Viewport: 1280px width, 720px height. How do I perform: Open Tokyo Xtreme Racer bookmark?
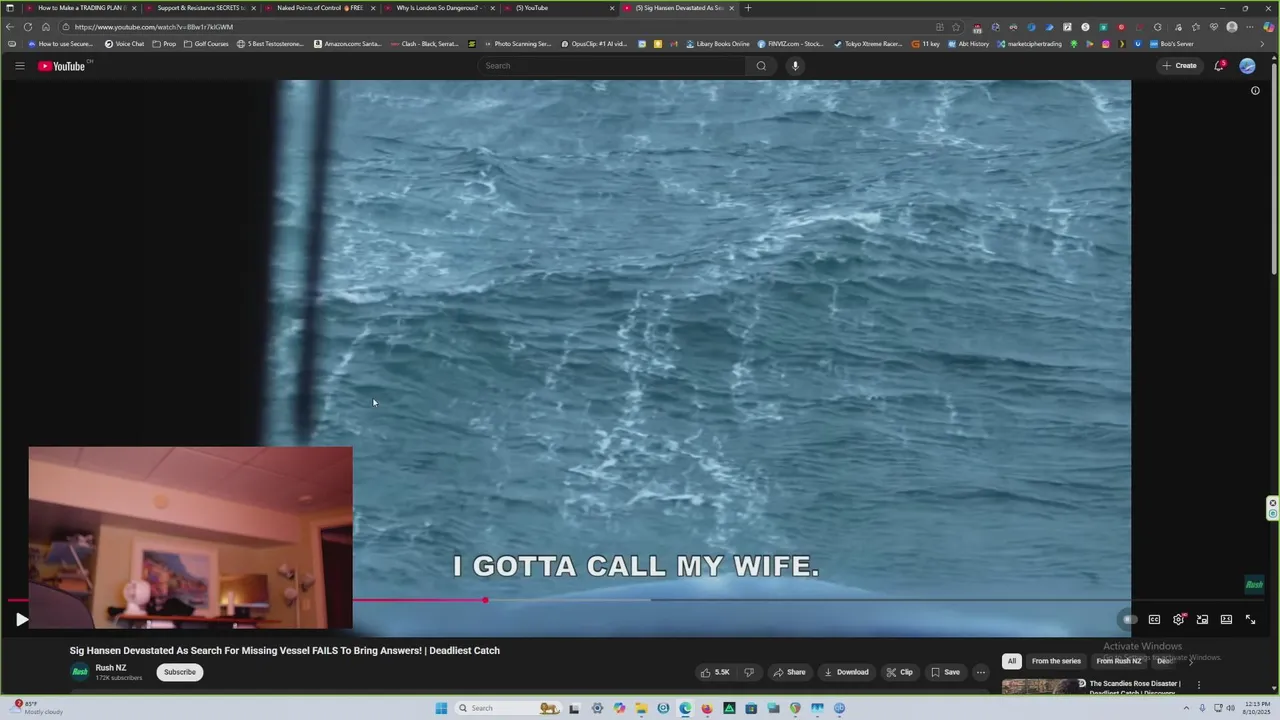[x=868, y=44]
